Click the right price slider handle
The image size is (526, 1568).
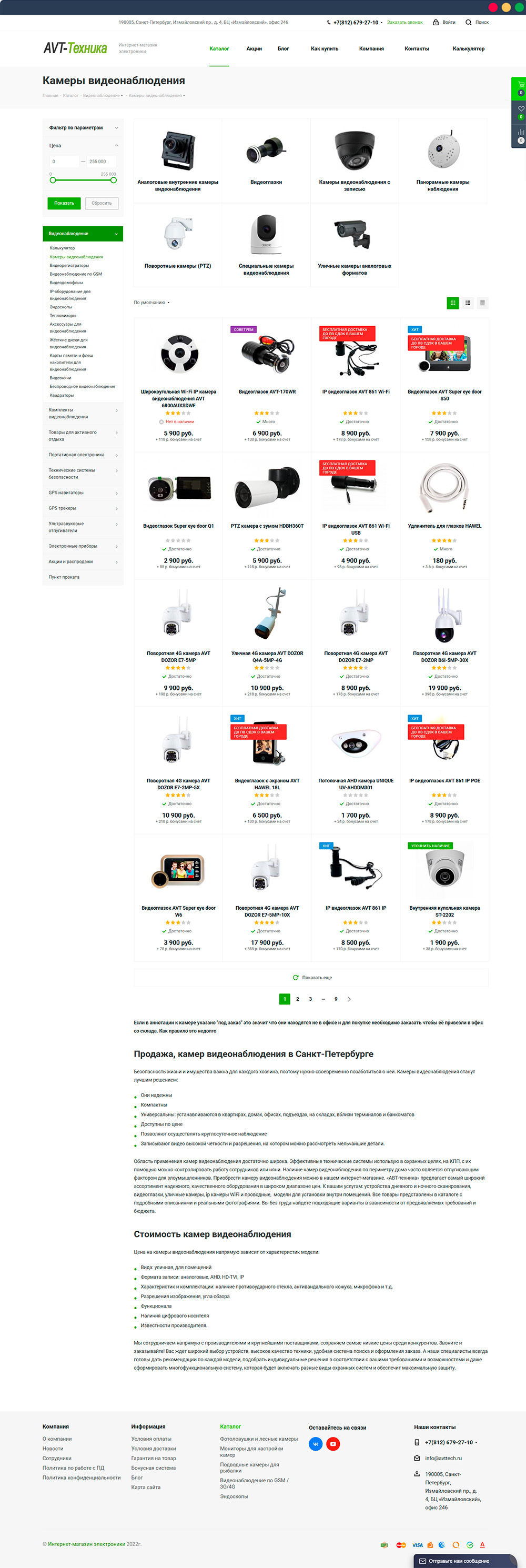(113, 180)
